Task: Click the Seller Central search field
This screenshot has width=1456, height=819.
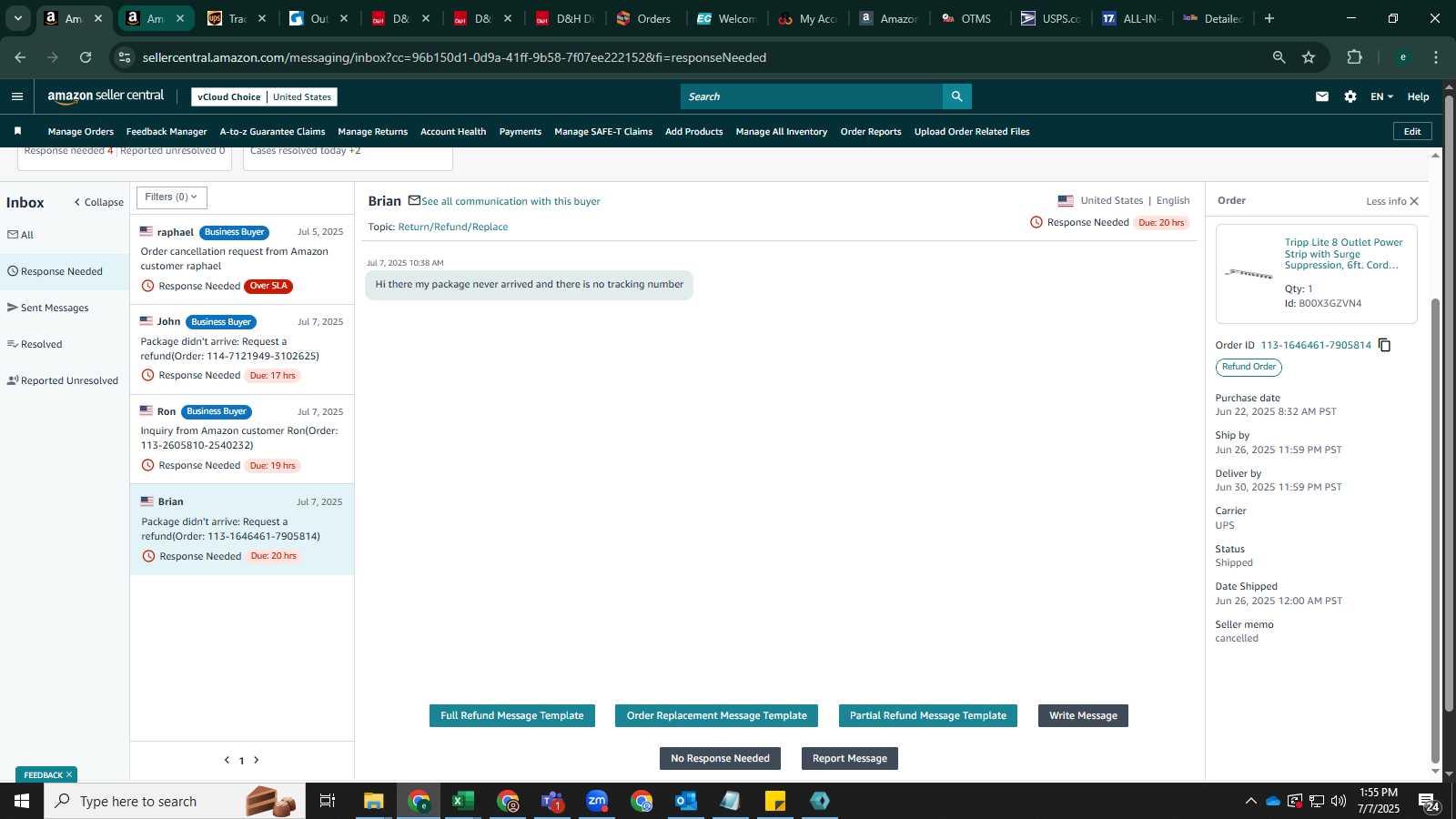Action: pos(812,96)
